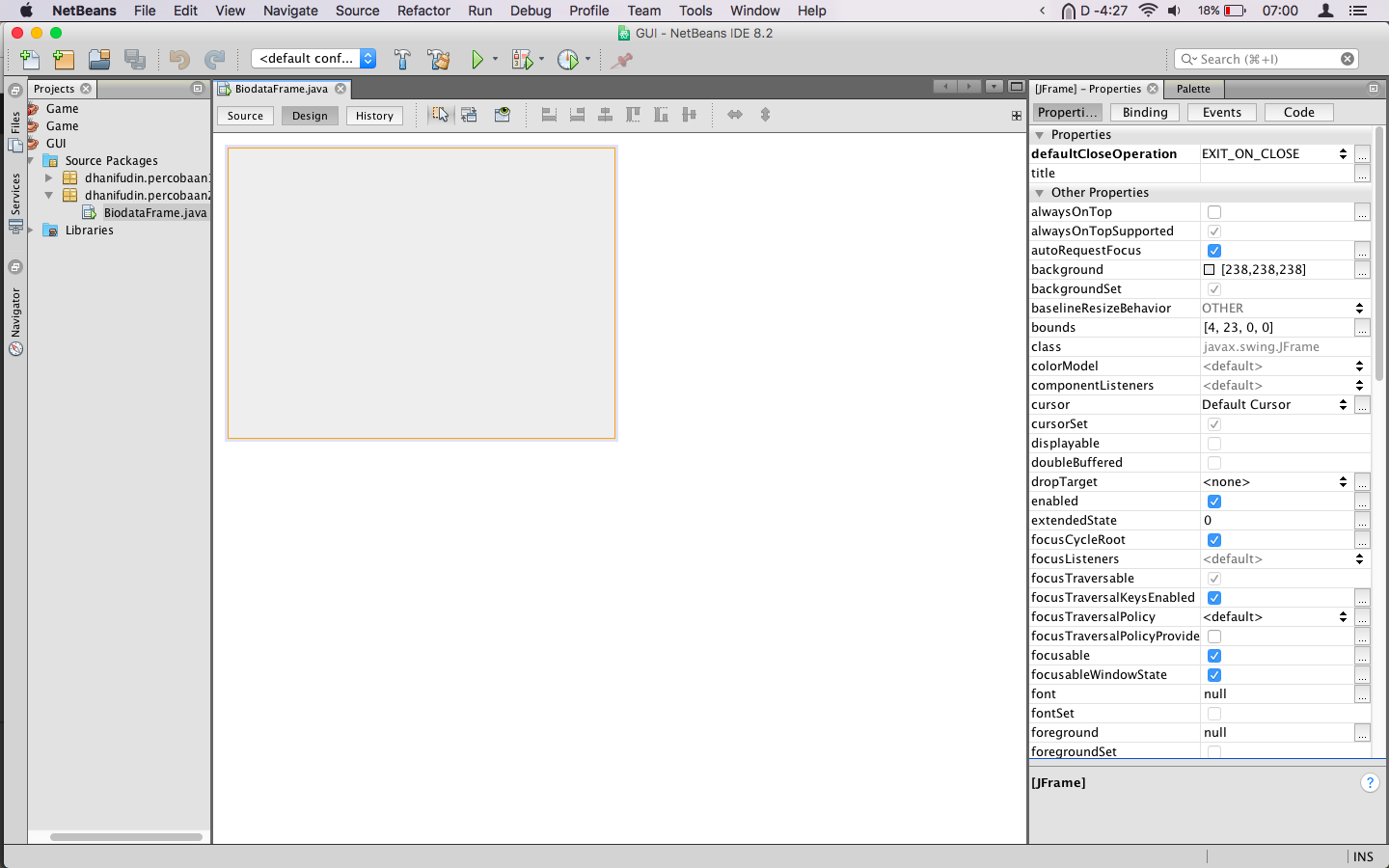1389x868 pixels.
Task: Click the green Run Project icon
Action: [x=477, y=60]
